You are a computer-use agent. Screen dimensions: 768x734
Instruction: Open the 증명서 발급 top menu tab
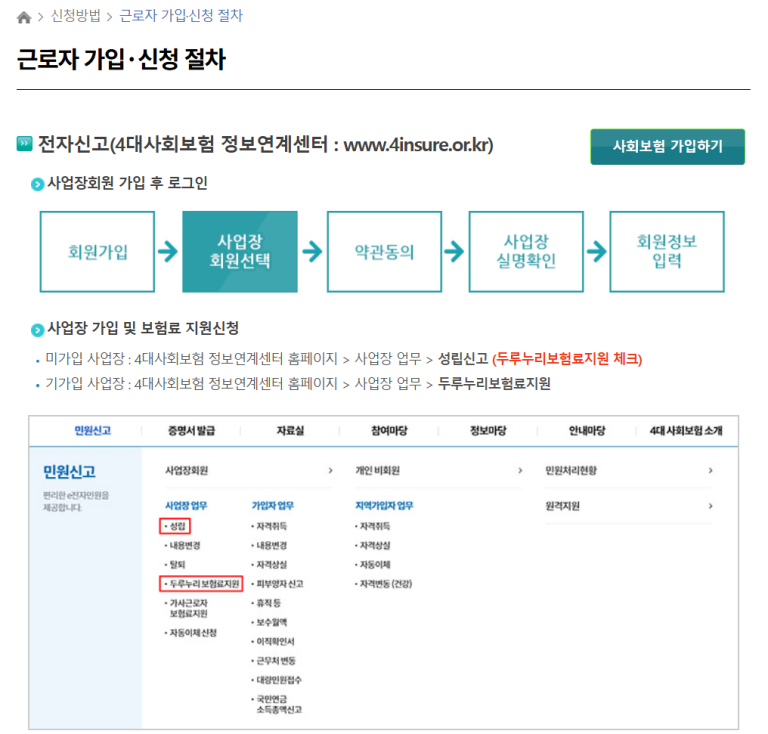[x=192, y=430]
